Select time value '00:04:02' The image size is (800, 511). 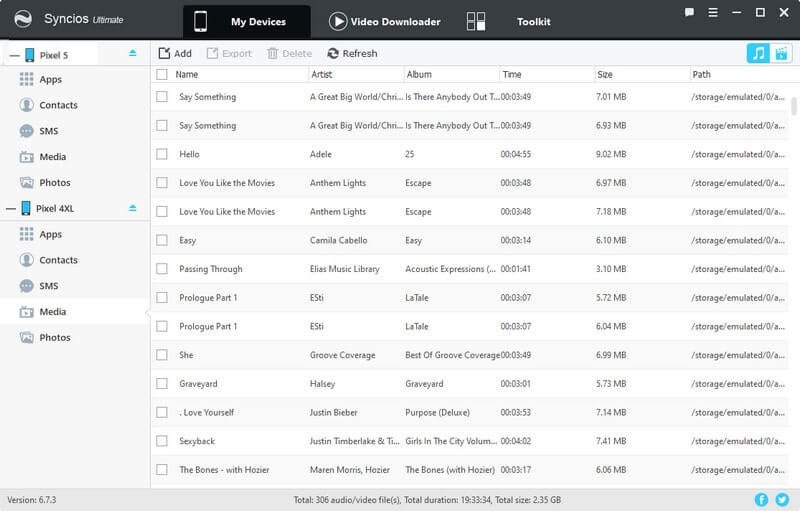(515, 441)
